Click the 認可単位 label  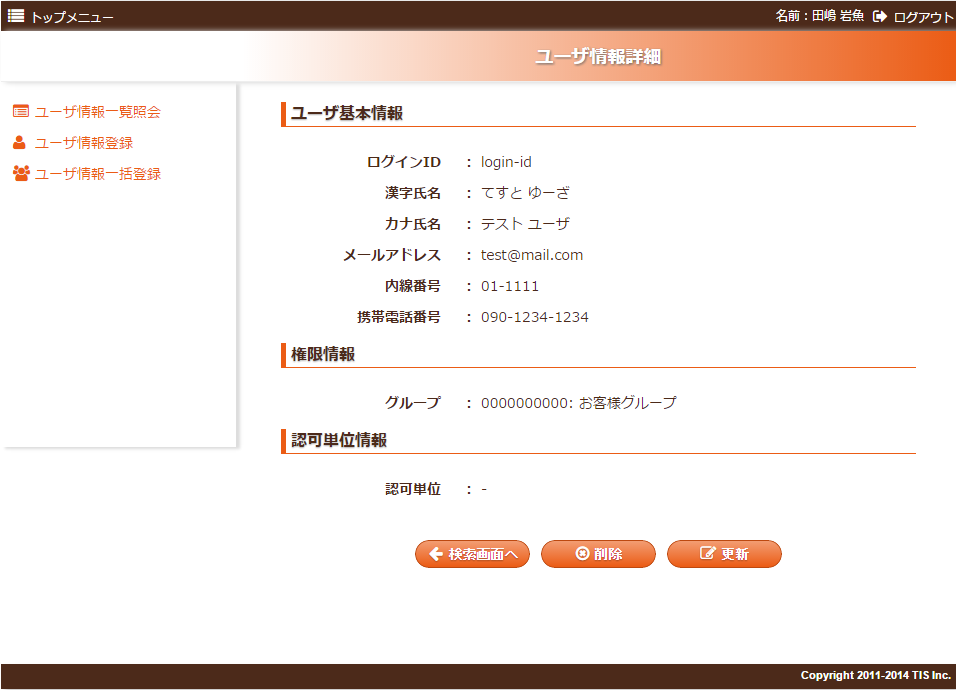click(413, 489)
